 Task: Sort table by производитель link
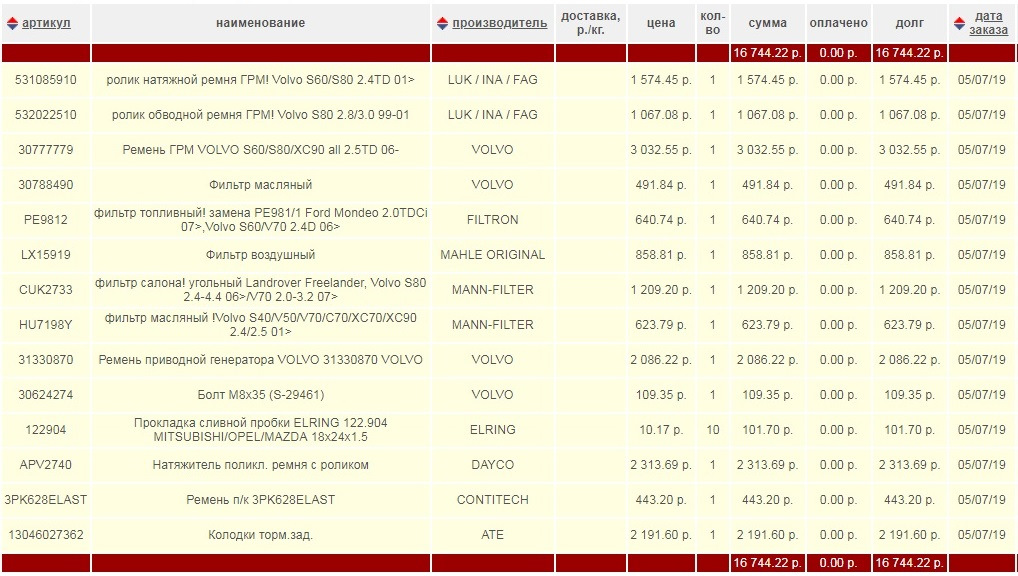click(x=500, y=23)
